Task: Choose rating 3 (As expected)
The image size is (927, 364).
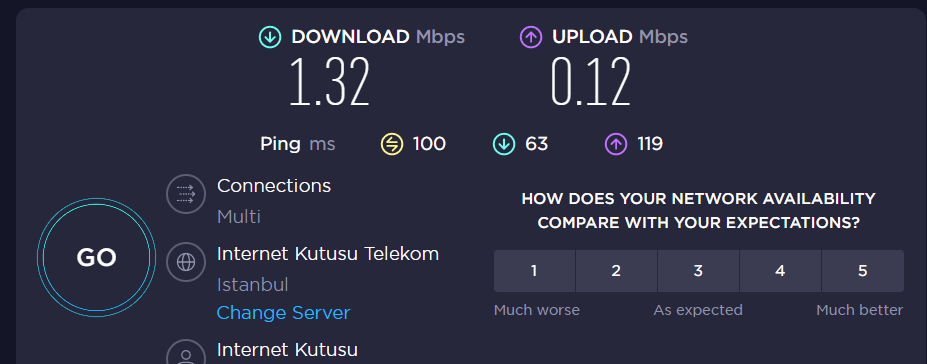Action: click(x=698, y=271)
